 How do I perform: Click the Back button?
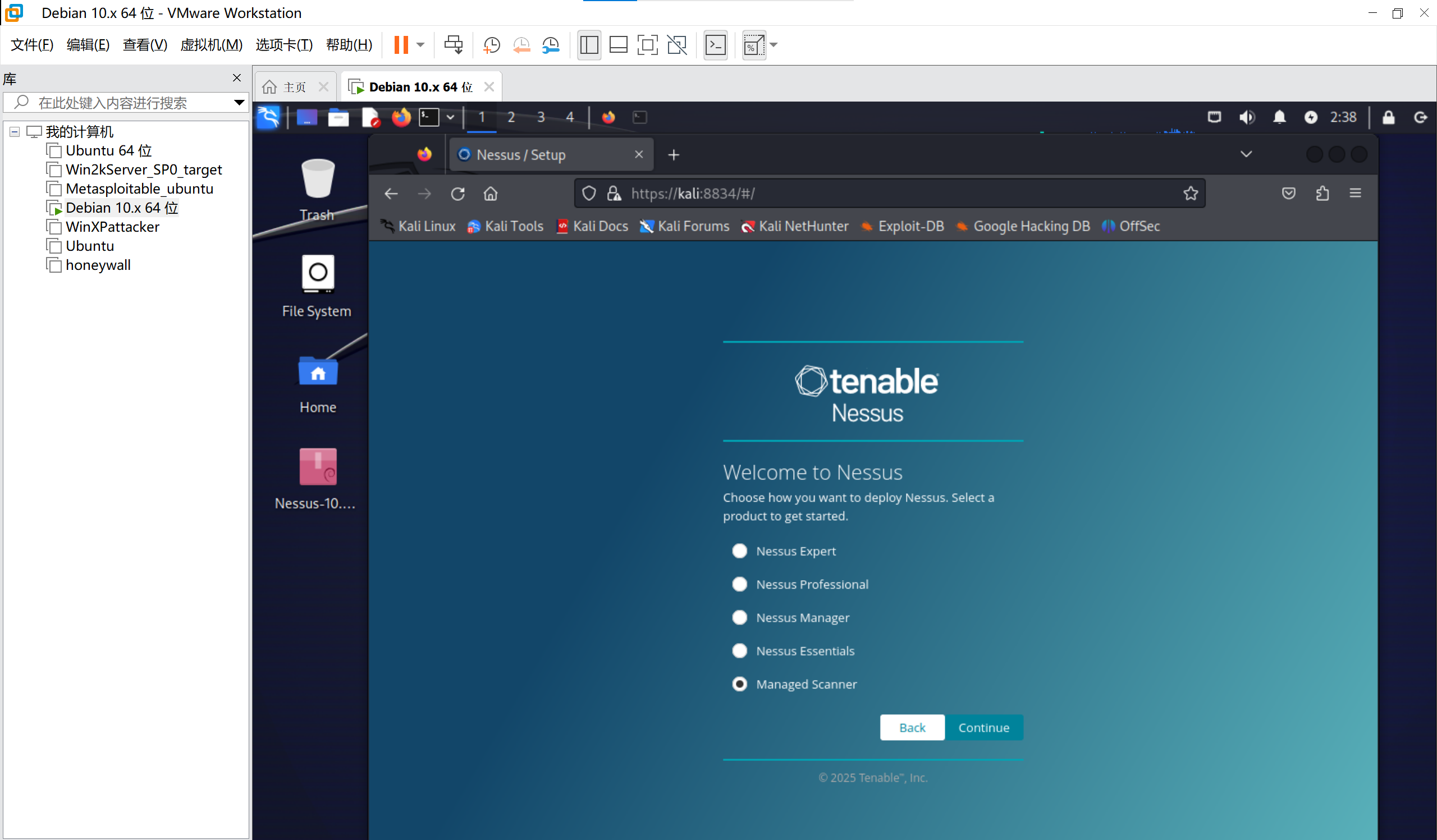pos(912,727)
